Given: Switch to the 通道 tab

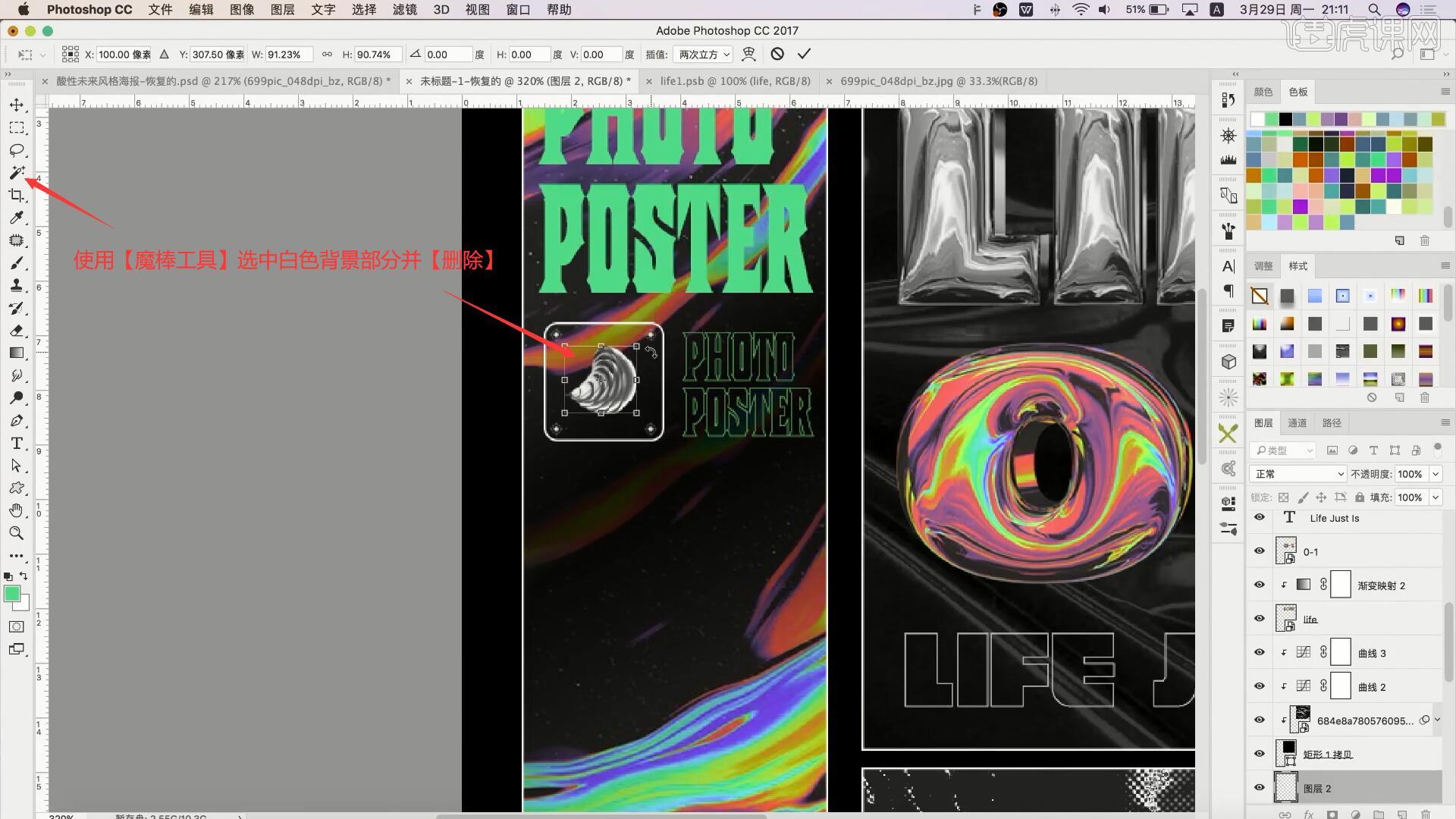Looking at the screenshot, I should tap(1298, 423).
